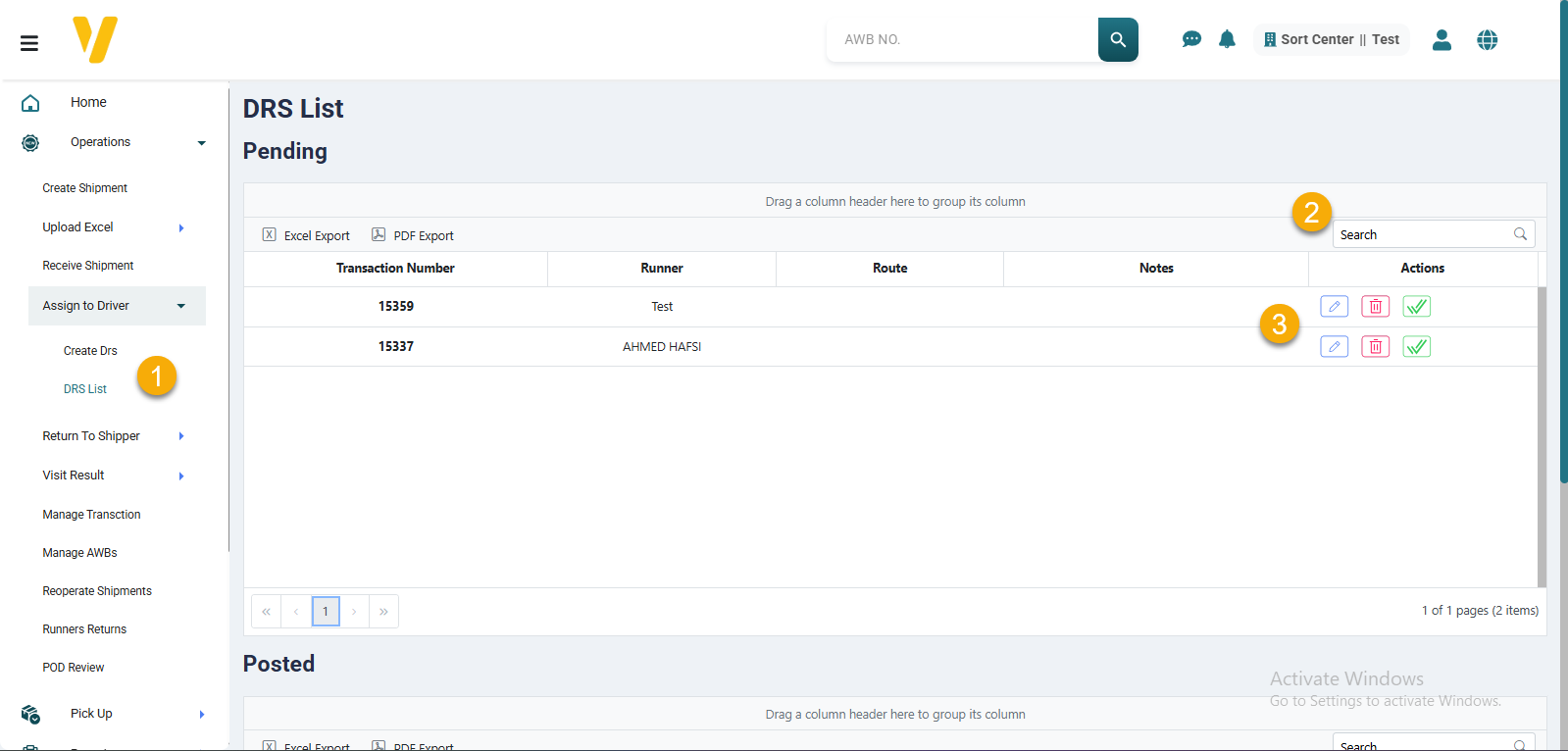Go to Manage AWBs page
The image size is (1568, 751).
click(x=79, y=553)
